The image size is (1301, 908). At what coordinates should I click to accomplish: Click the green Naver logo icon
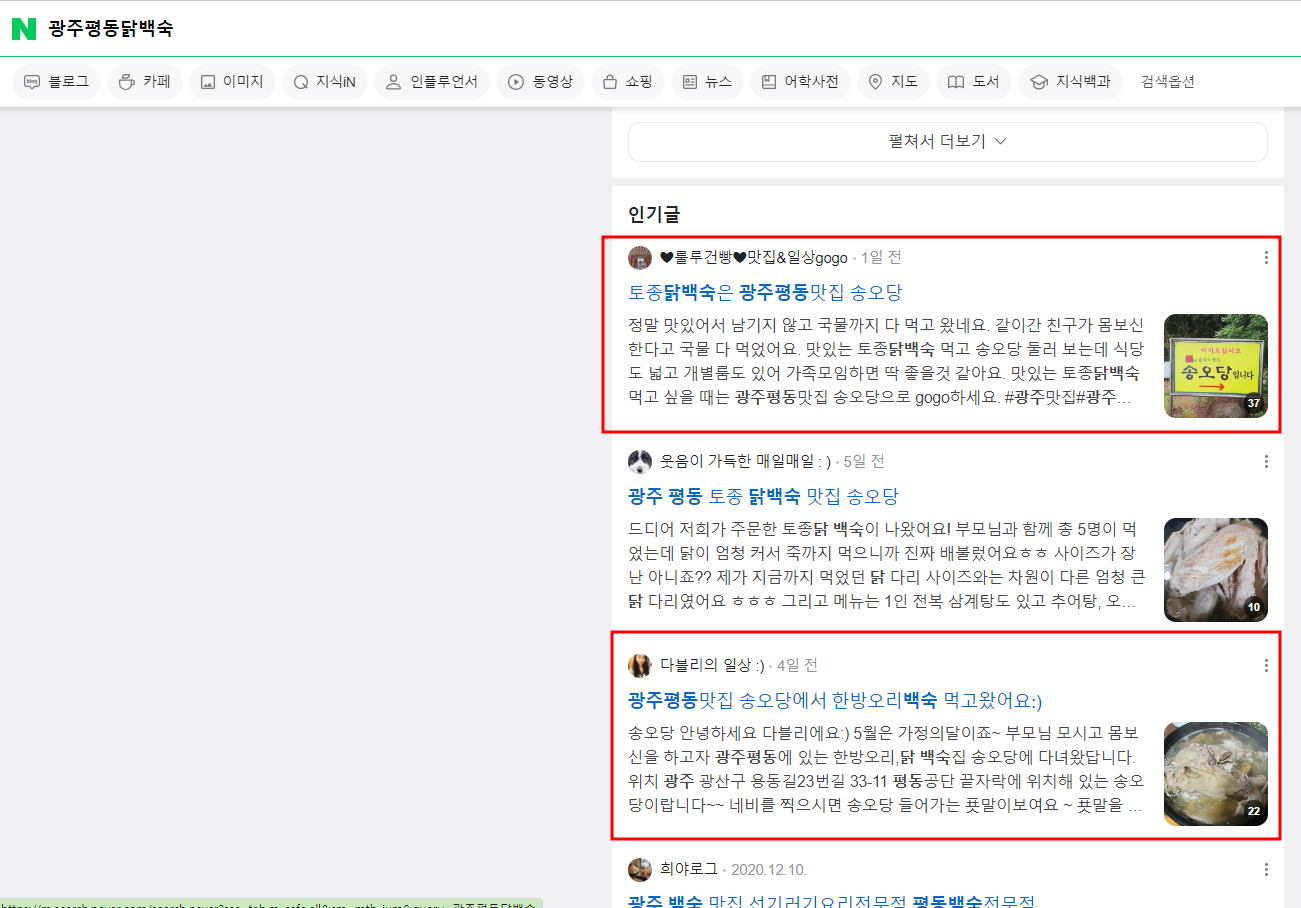(24, 29)
